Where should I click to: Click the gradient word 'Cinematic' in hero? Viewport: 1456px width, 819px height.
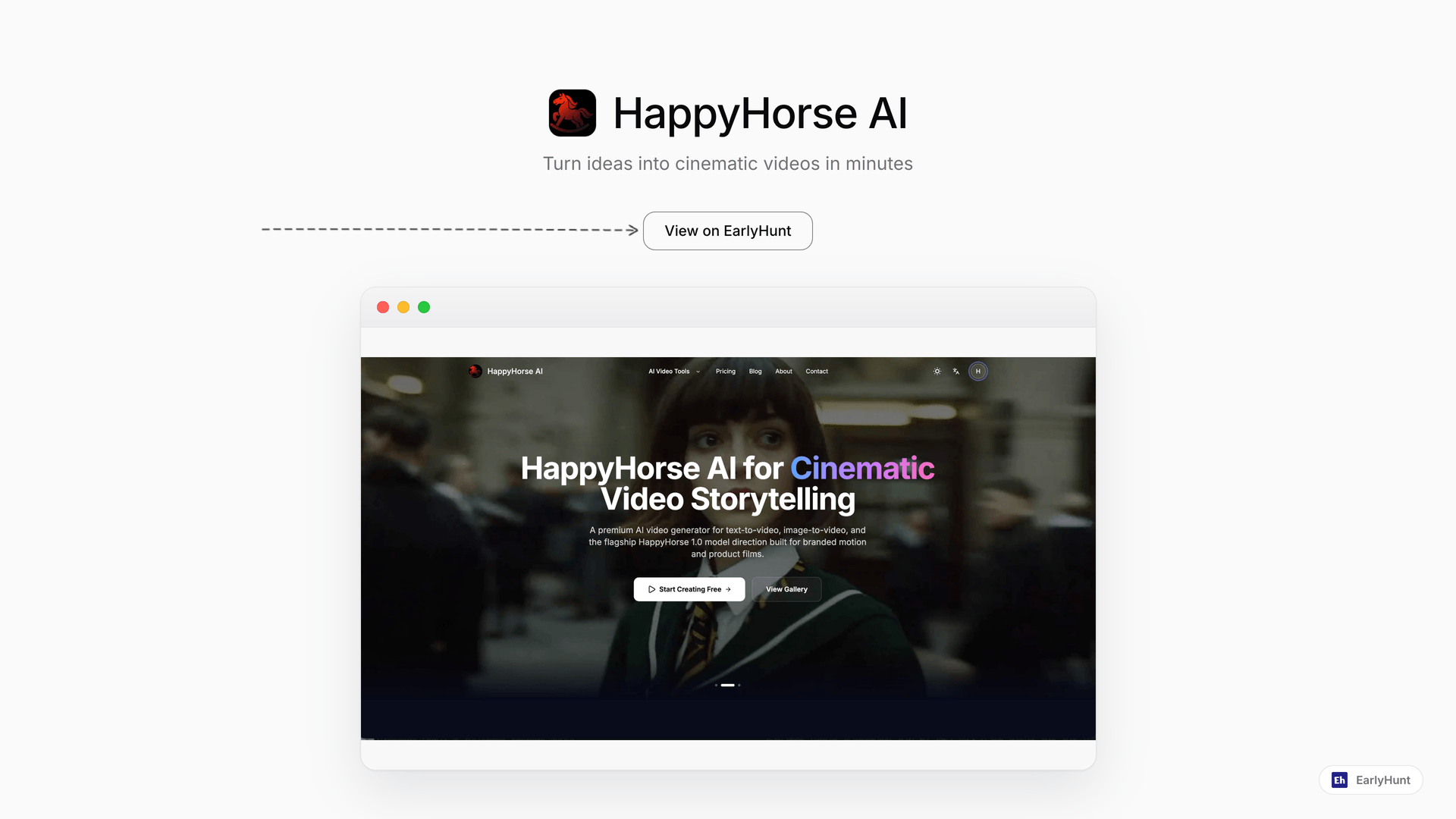[862, 468]
